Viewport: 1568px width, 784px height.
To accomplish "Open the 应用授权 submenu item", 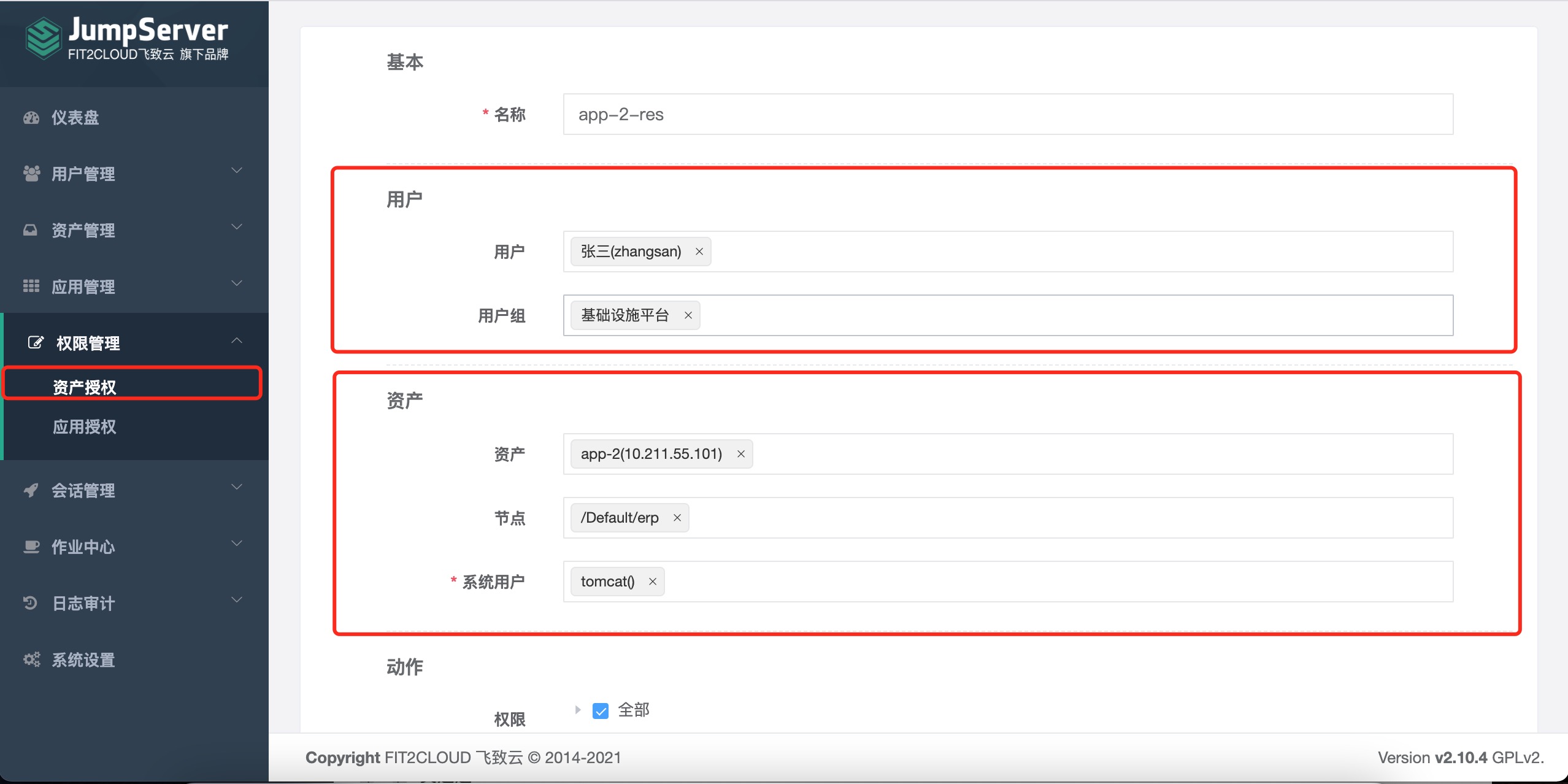I will point(84,427).
